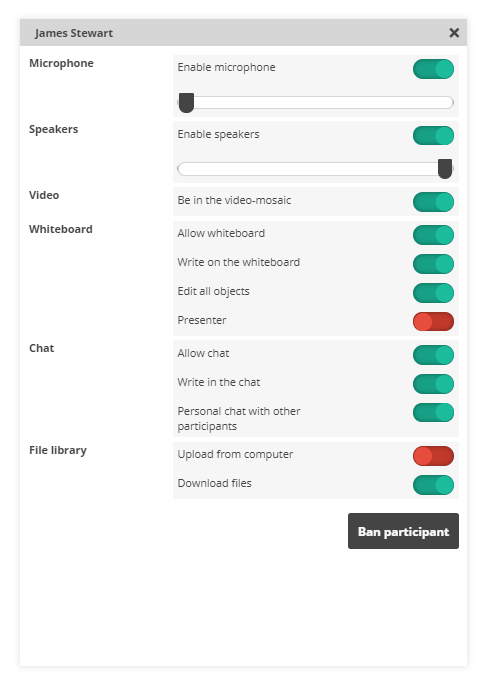Toggle Enable microphone switch
This screenshot has height=685, width=487.
tap(433, 69)
